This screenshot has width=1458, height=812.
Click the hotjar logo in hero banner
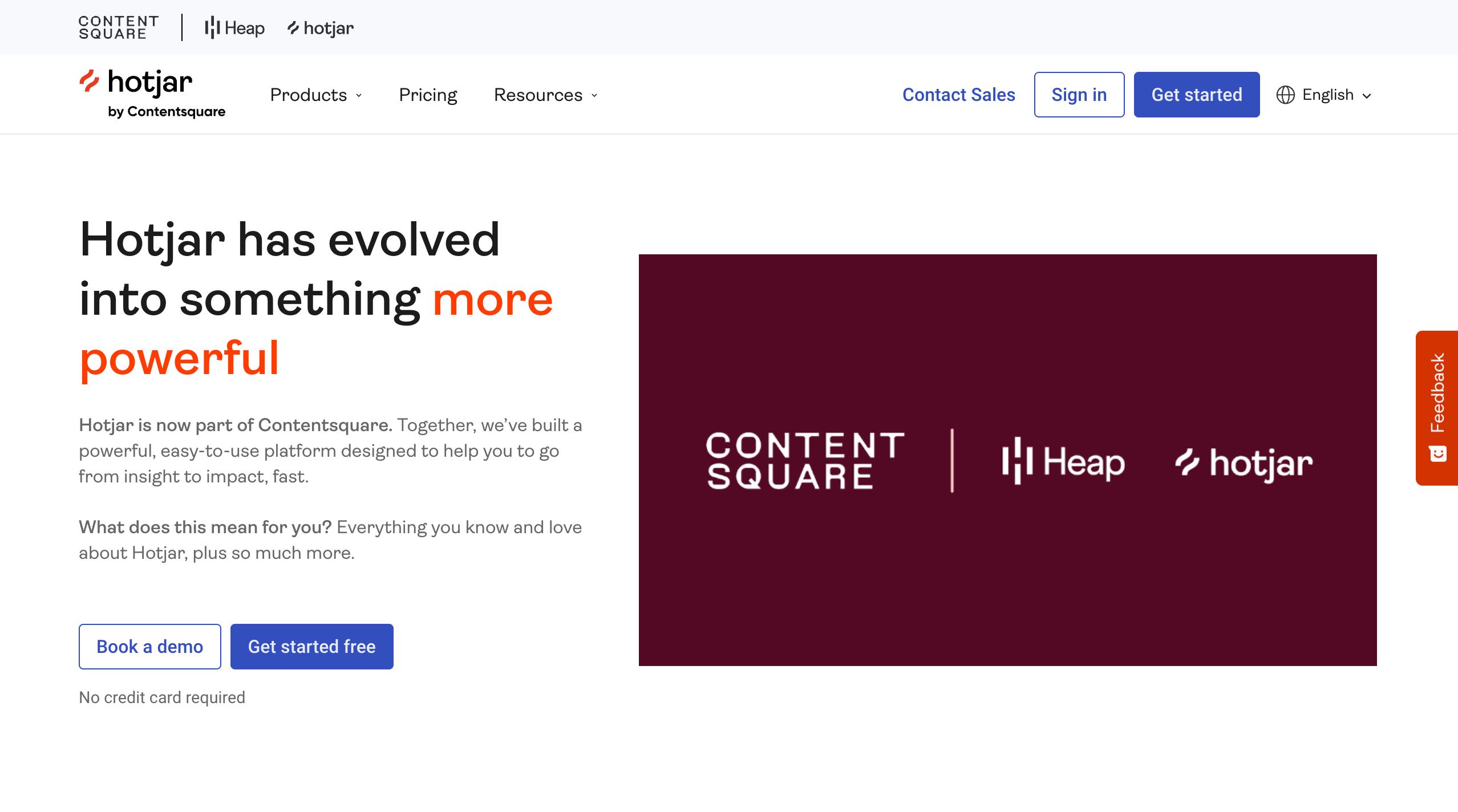(1244, 462)
